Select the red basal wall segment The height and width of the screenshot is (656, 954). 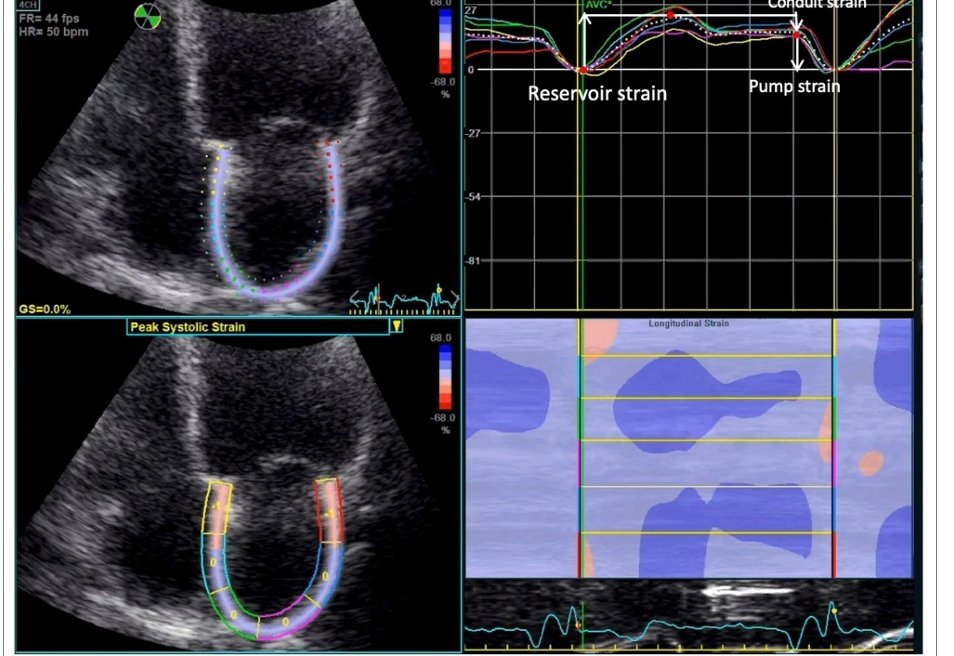pyautogui.click(x=330, y=511)
